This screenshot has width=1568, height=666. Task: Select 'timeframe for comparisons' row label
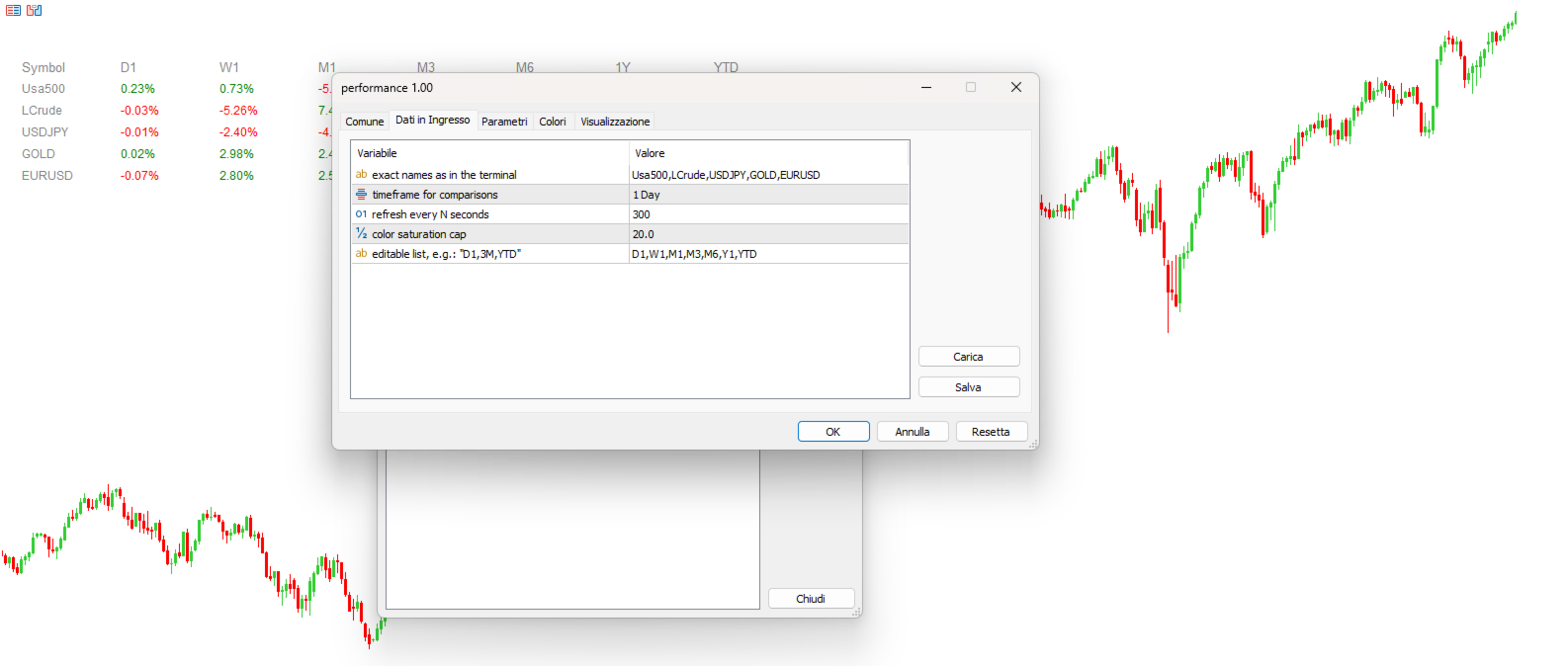point(435,195)
